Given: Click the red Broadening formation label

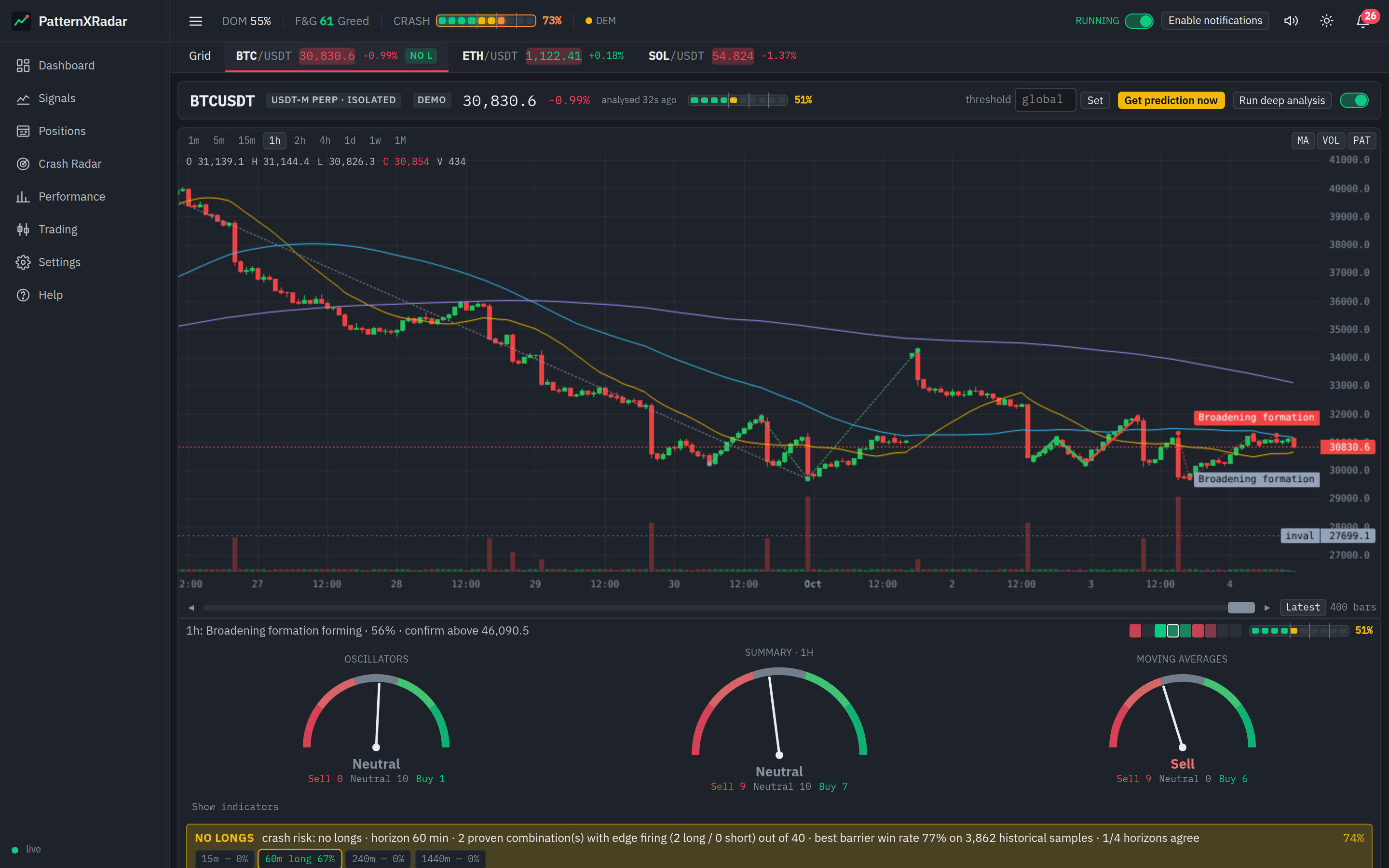Looking at the screenshot, I should tap(1256, 417).
